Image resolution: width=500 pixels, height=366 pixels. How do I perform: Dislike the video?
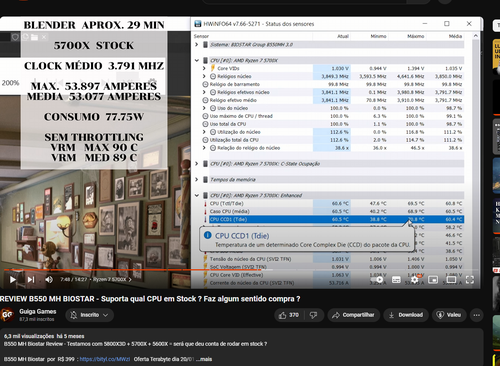coord(313,315)
